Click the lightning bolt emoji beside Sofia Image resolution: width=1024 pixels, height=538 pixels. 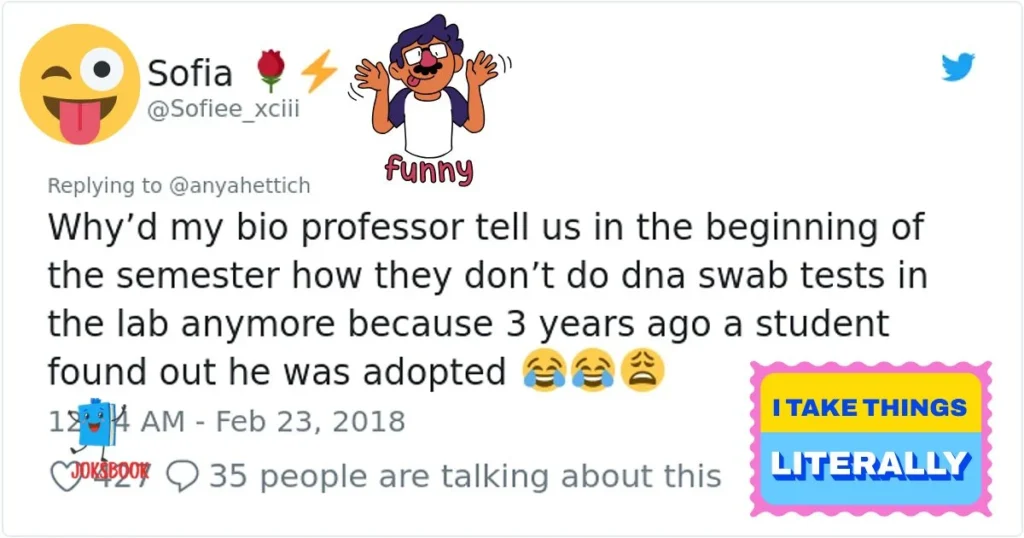point(319,71)
